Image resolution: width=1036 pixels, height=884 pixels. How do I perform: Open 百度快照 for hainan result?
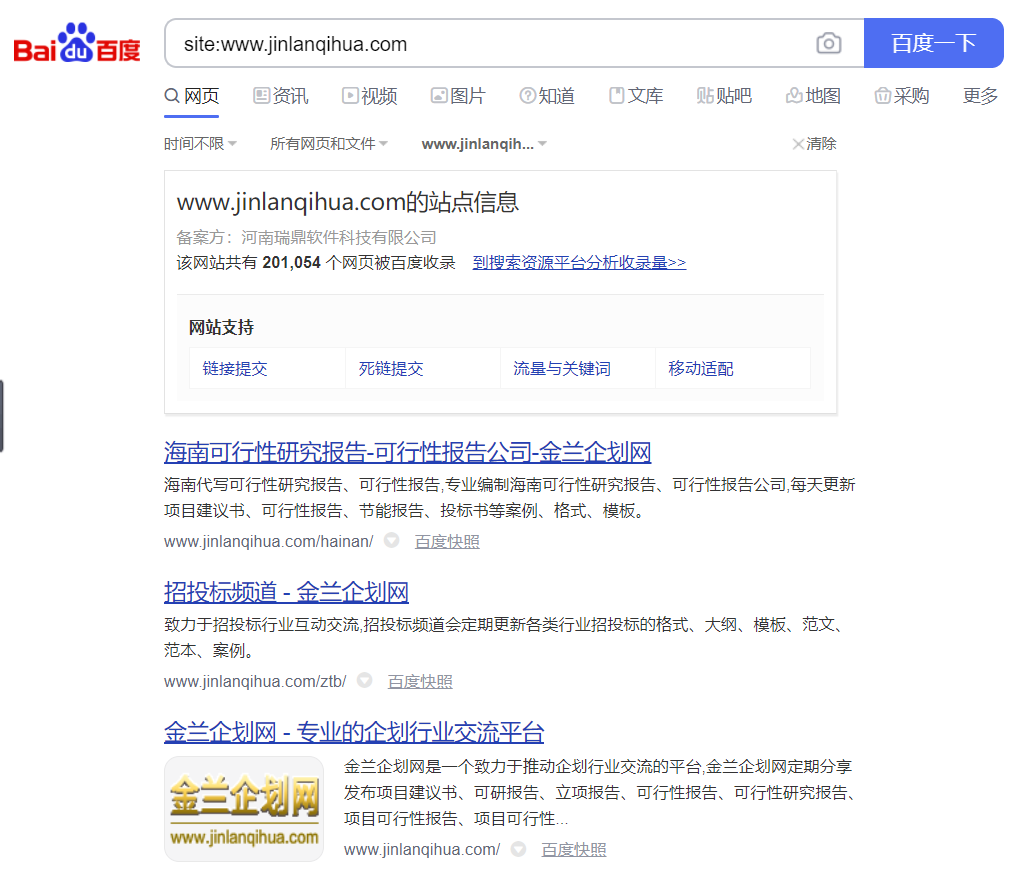[x=447, y=541]
